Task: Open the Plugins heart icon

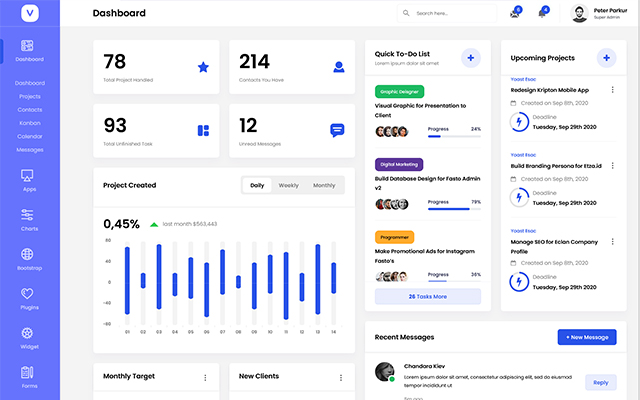Action: [28, 294]
